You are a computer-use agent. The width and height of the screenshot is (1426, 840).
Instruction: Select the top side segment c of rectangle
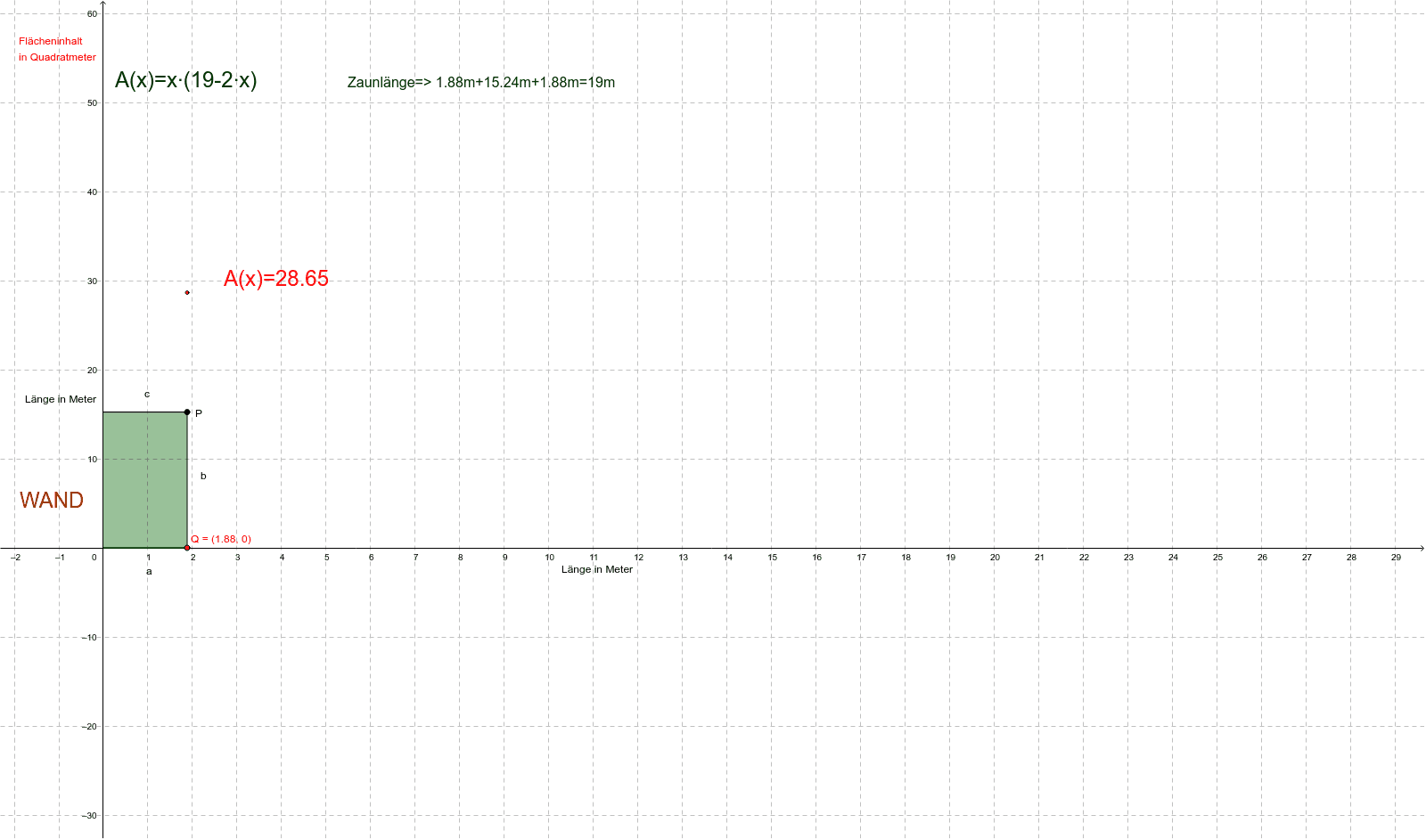(x=145, y=412)
